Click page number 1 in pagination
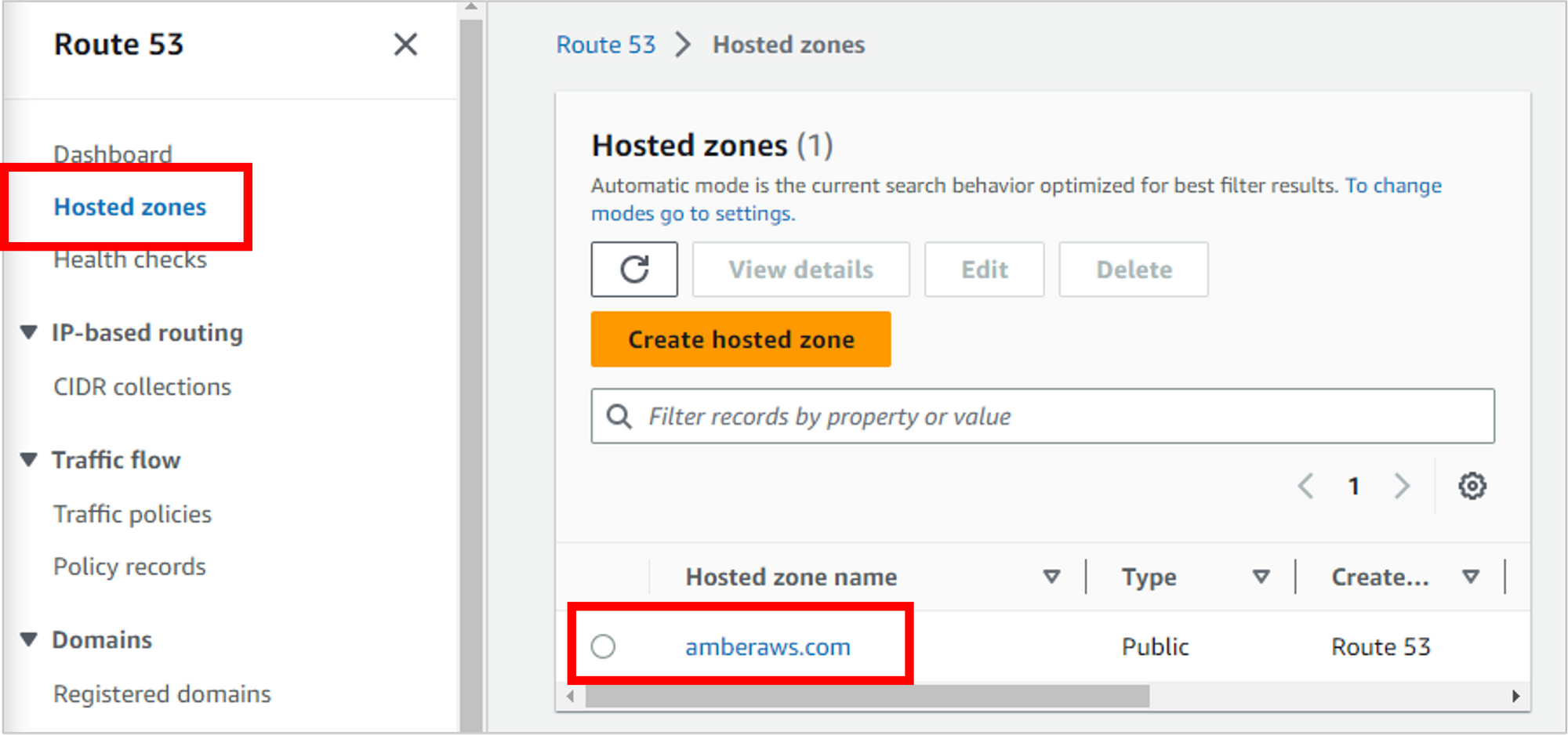The width and height of the screenshot is (1568, 735). pos(1353,487)
